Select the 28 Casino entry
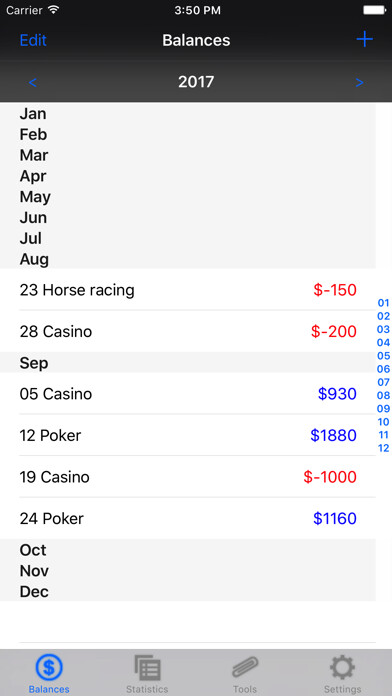 [188, 332]
